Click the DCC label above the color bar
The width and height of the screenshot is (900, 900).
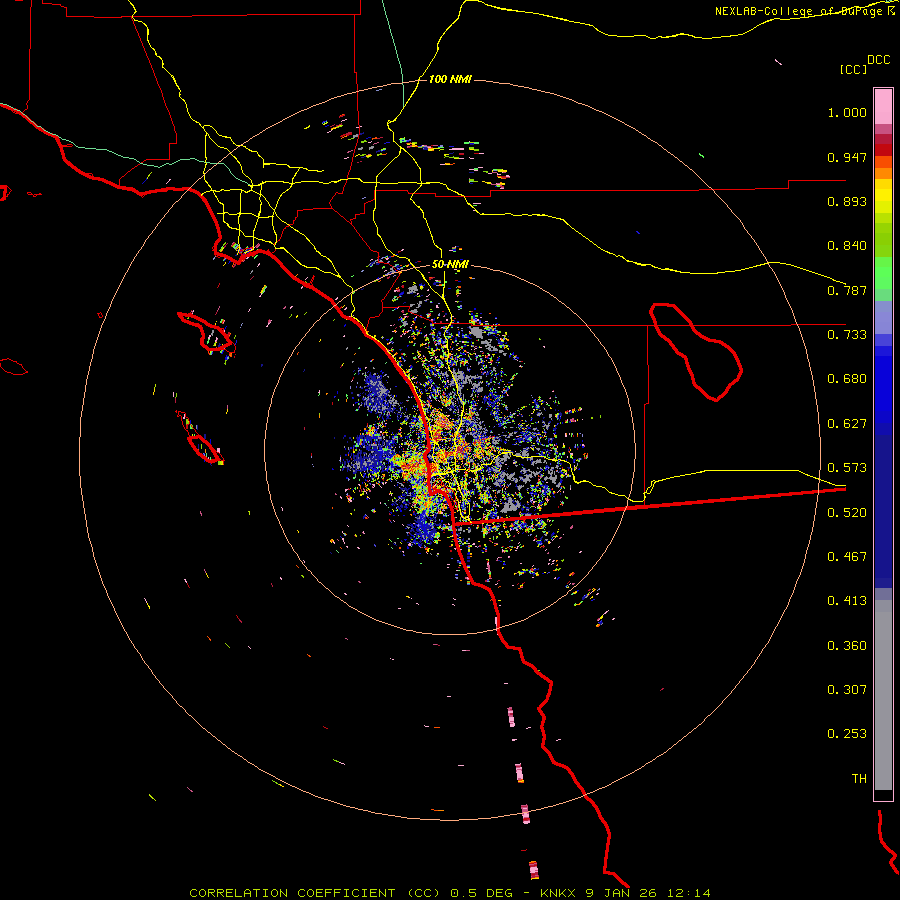[879, 60]
